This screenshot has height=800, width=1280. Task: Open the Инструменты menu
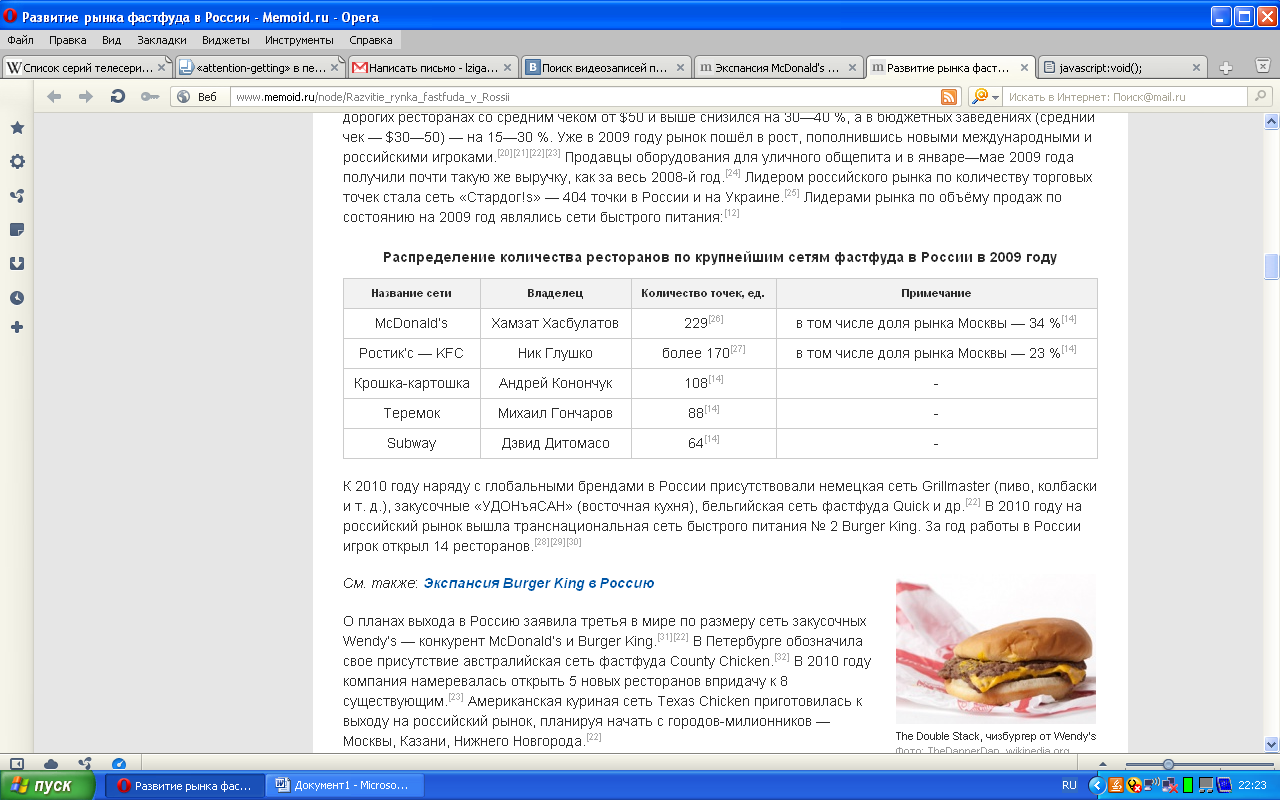coord(299,40)
